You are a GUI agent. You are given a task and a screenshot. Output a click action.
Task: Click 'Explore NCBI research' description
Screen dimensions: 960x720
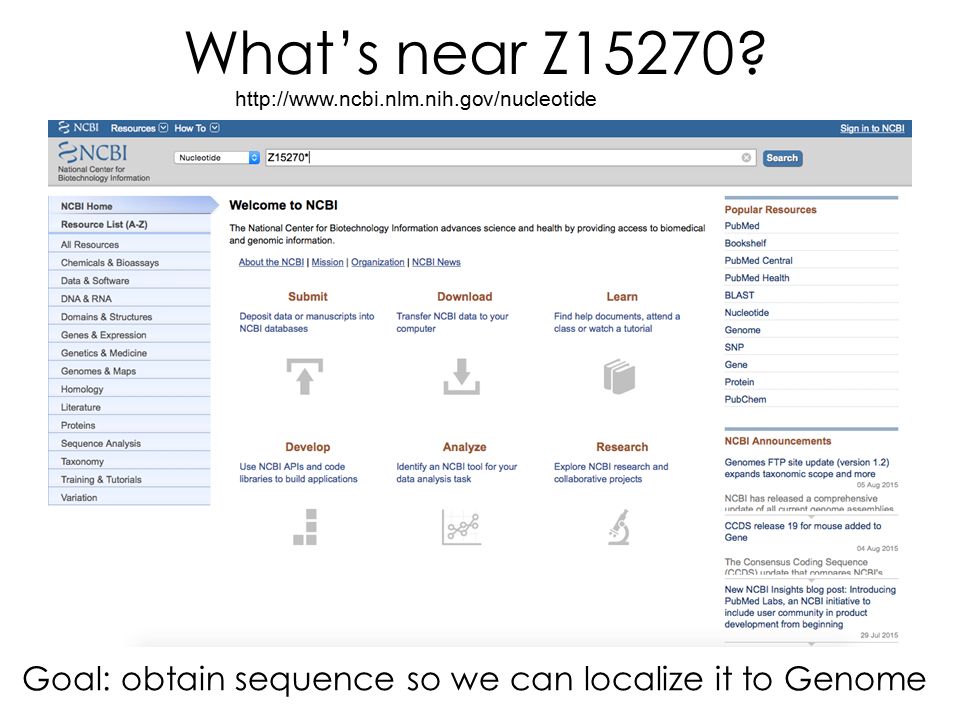(x=611, y=473)
